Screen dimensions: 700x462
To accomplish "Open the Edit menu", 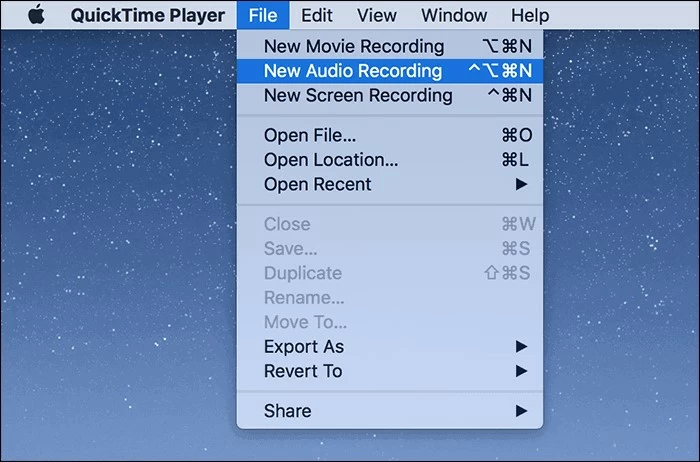I will [317, 15].
